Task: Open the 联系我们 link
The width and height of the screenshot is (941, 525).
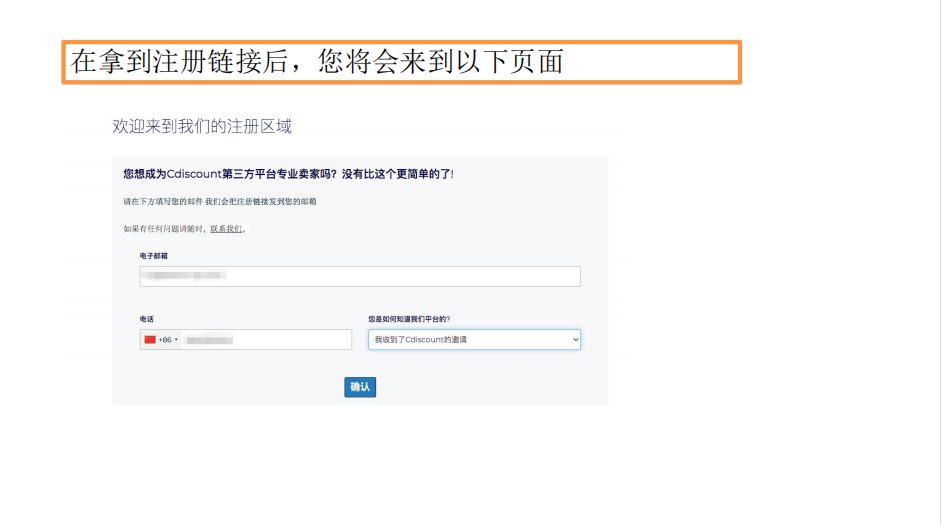Action: point(226,229)
